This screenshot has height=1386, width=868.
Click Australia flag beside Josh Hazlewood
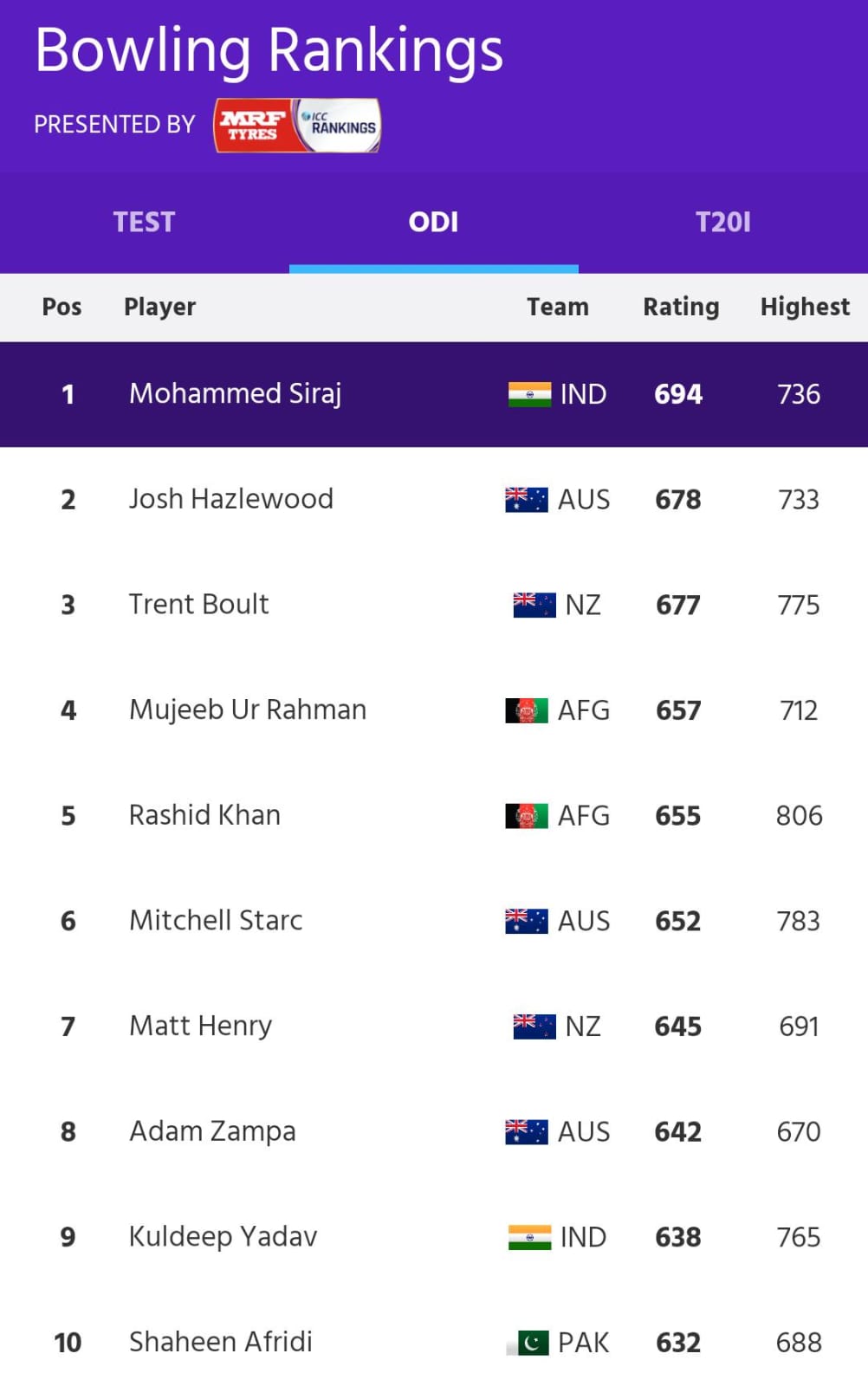(x=527, y=500)
